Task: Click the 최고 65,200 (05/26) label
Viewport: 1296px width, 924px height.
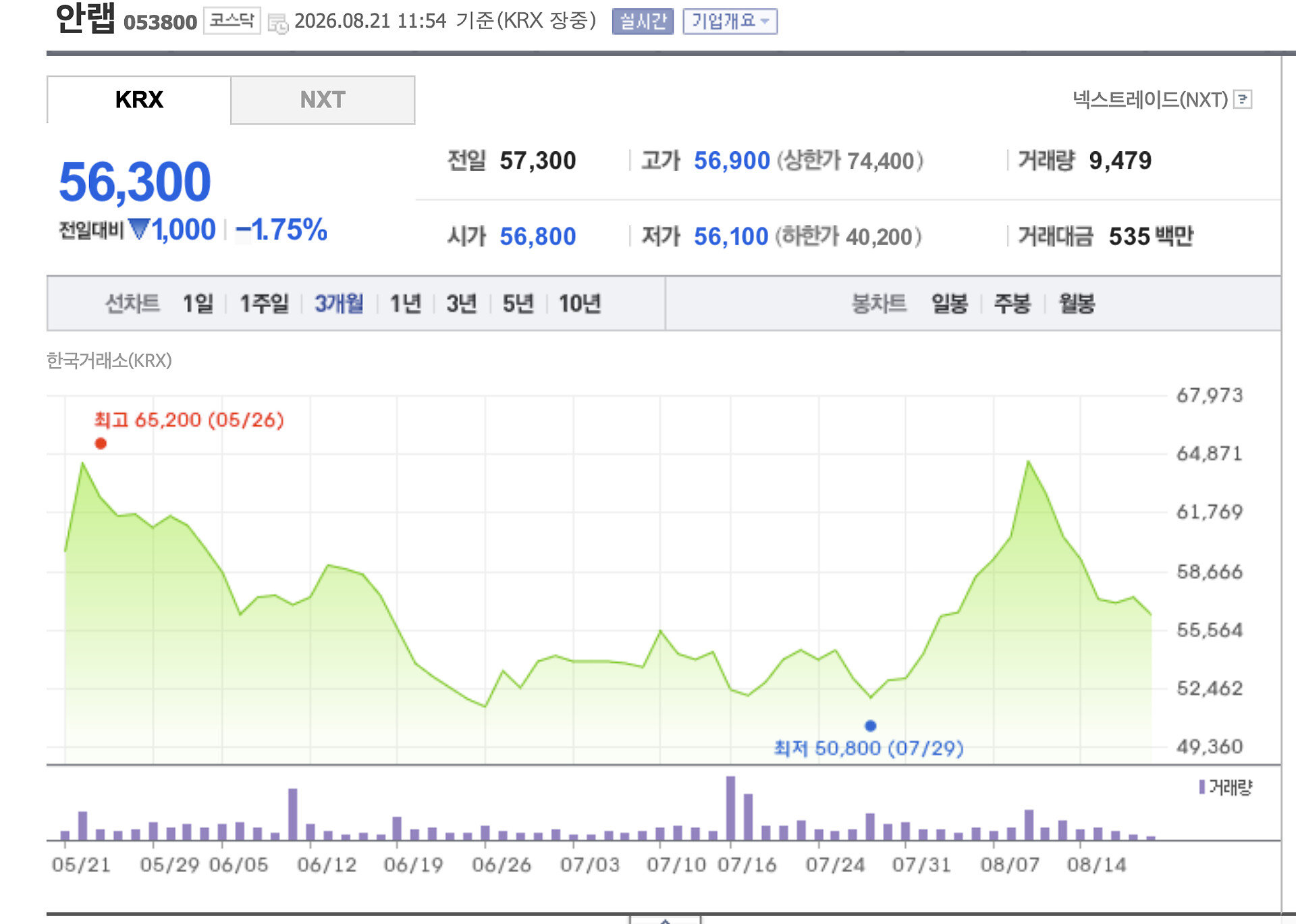Action: 189,420
